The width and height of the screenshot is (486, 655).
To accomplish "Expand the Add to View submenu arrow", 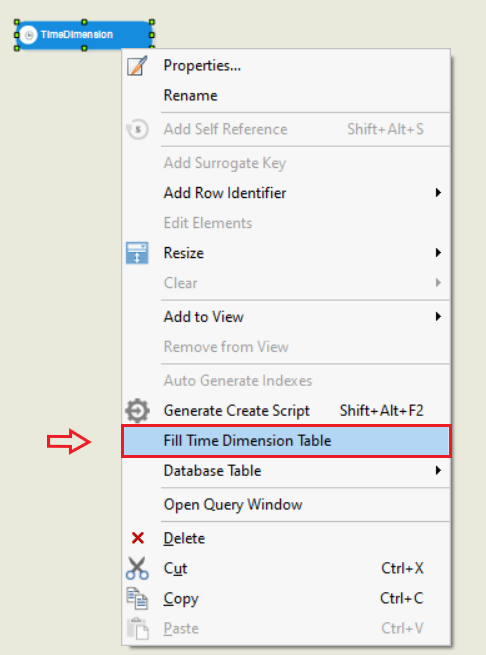I will click(438, 316).
